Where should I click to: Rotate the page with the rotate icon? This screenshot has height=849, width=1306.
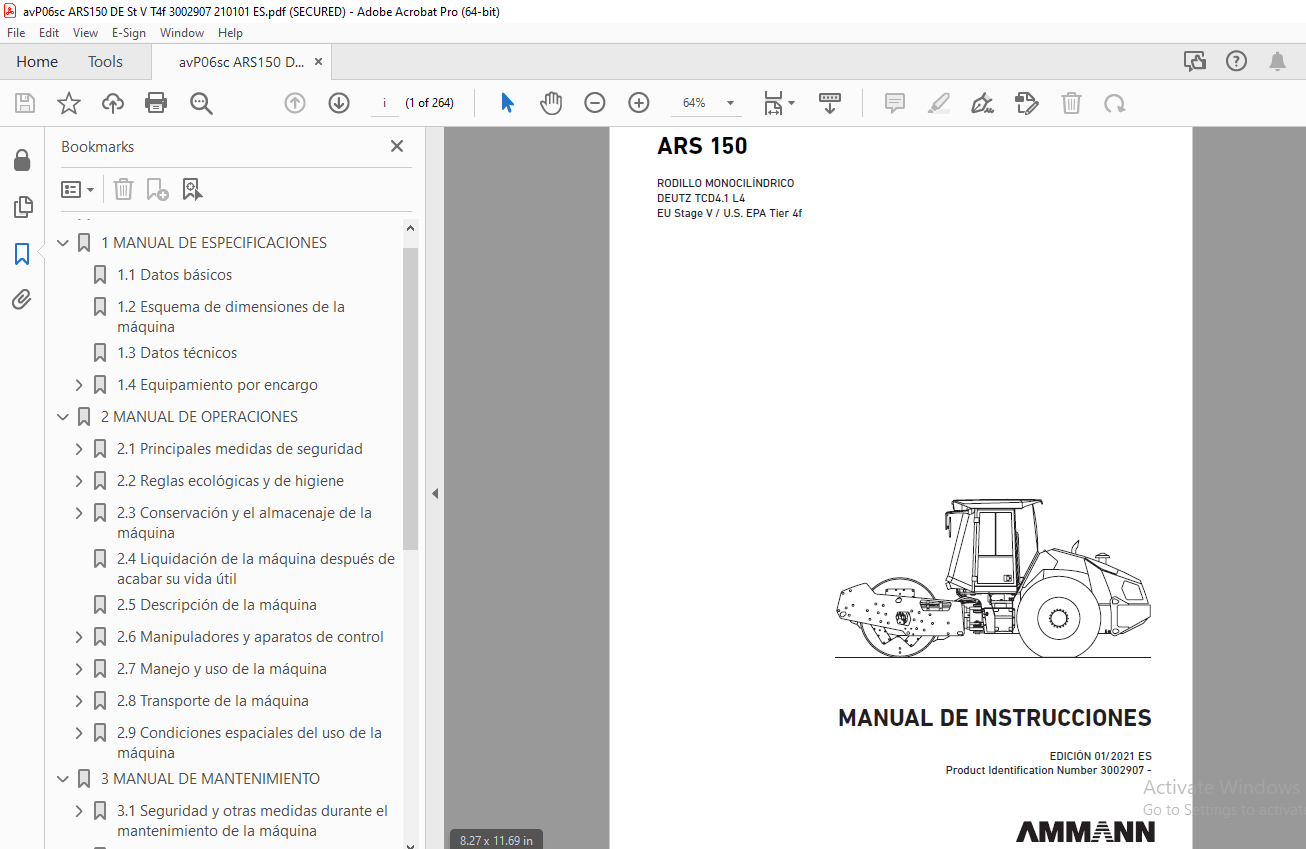[x=1115, y=103]
